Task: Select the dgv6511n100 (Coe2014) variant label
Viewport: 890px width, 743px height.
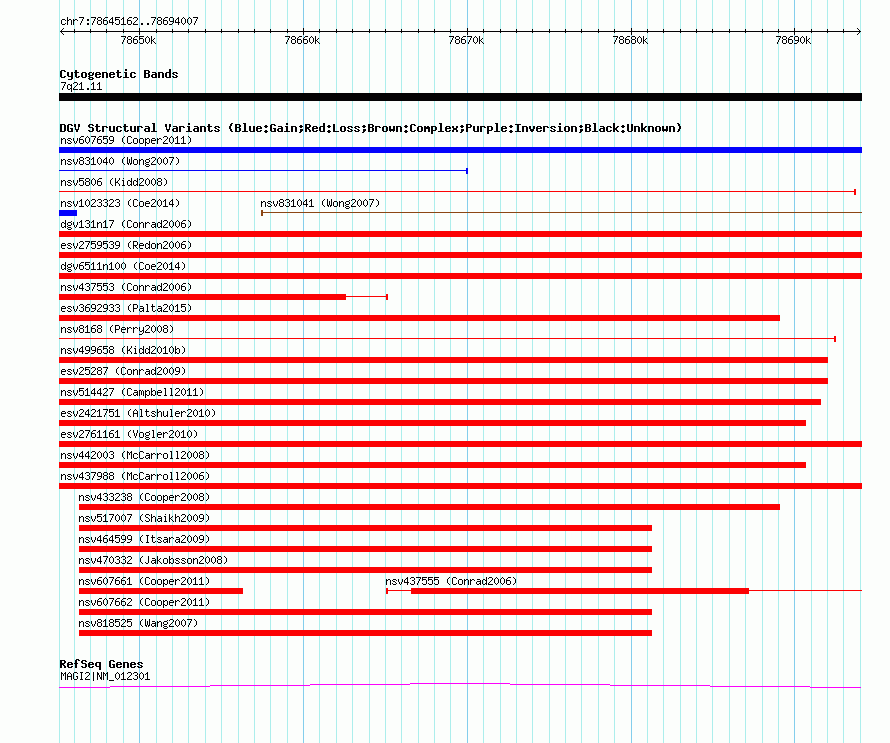Action: [x=123, y=266]
